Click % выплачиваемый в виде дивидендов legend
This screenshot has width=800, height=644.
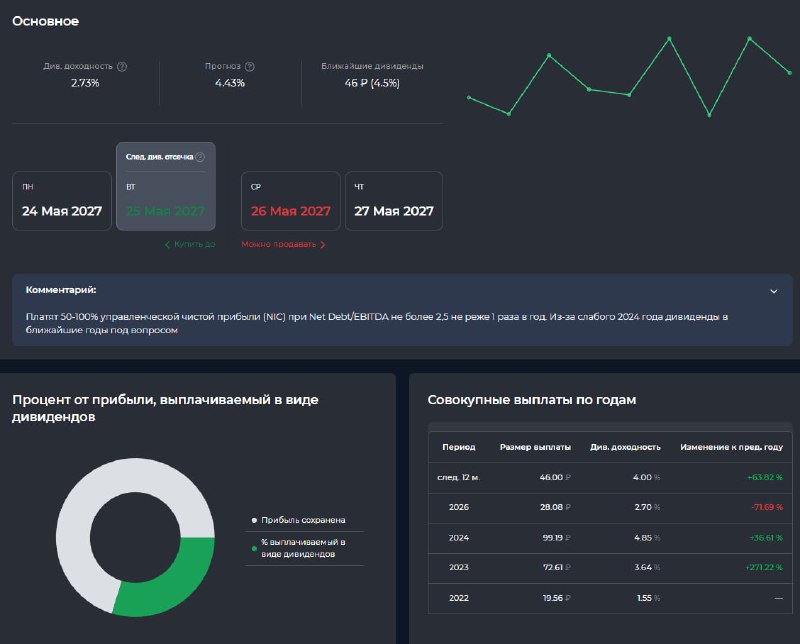(x=298, y=548)
